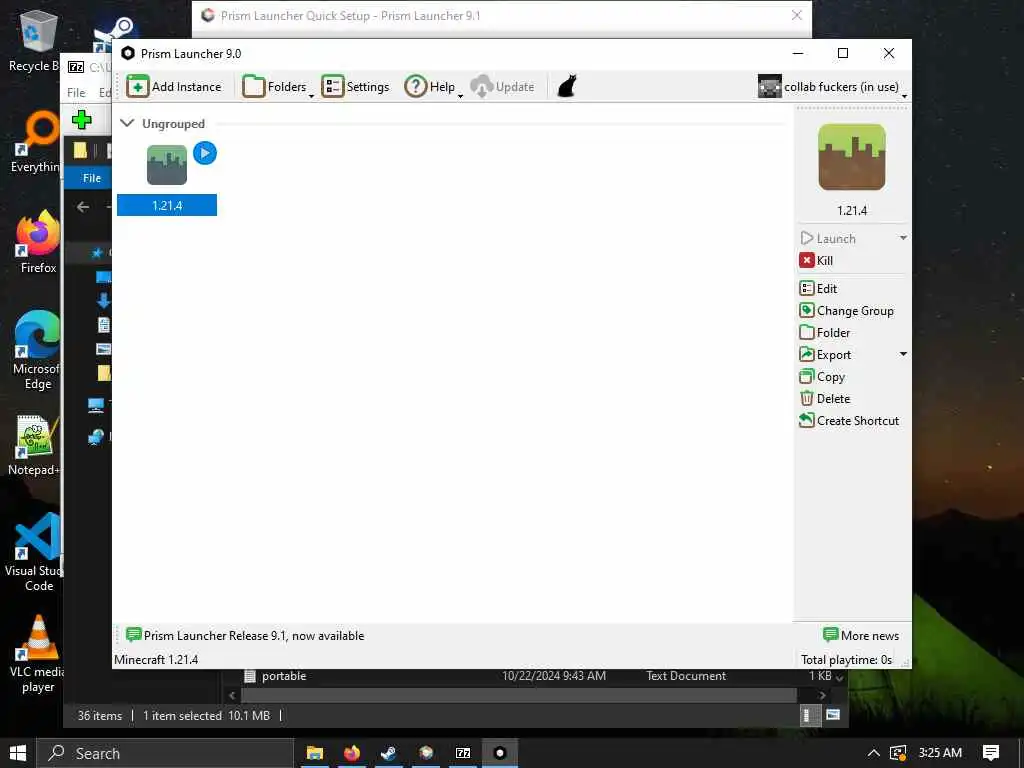Viewport: 1024px width, 768px height.
Task: Open the Firefox desktop shortcut
Action: click(x=37, y=242)
